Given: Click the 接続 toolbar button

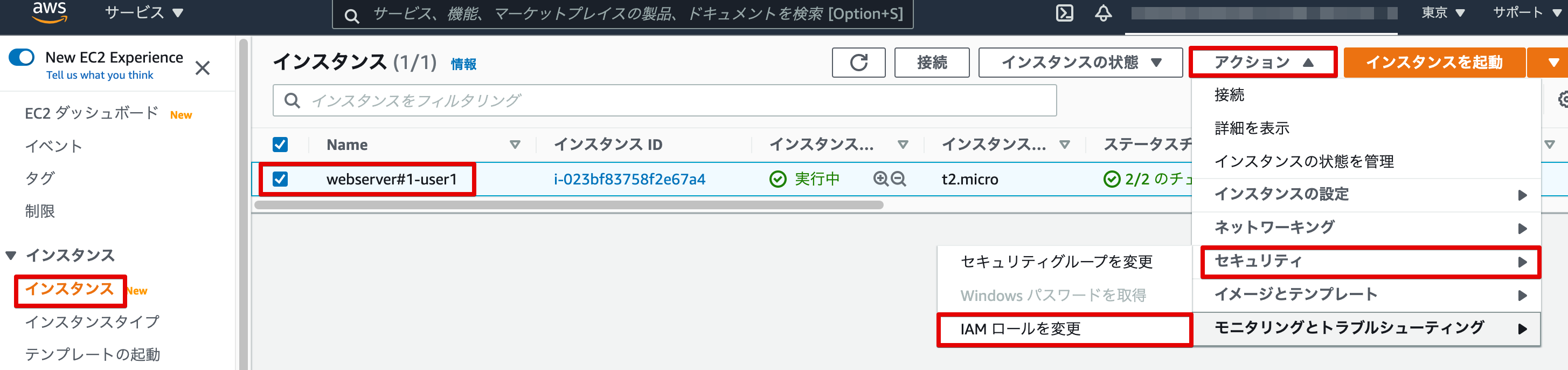Looking at the screenshot, I should [x=932, y=62].
